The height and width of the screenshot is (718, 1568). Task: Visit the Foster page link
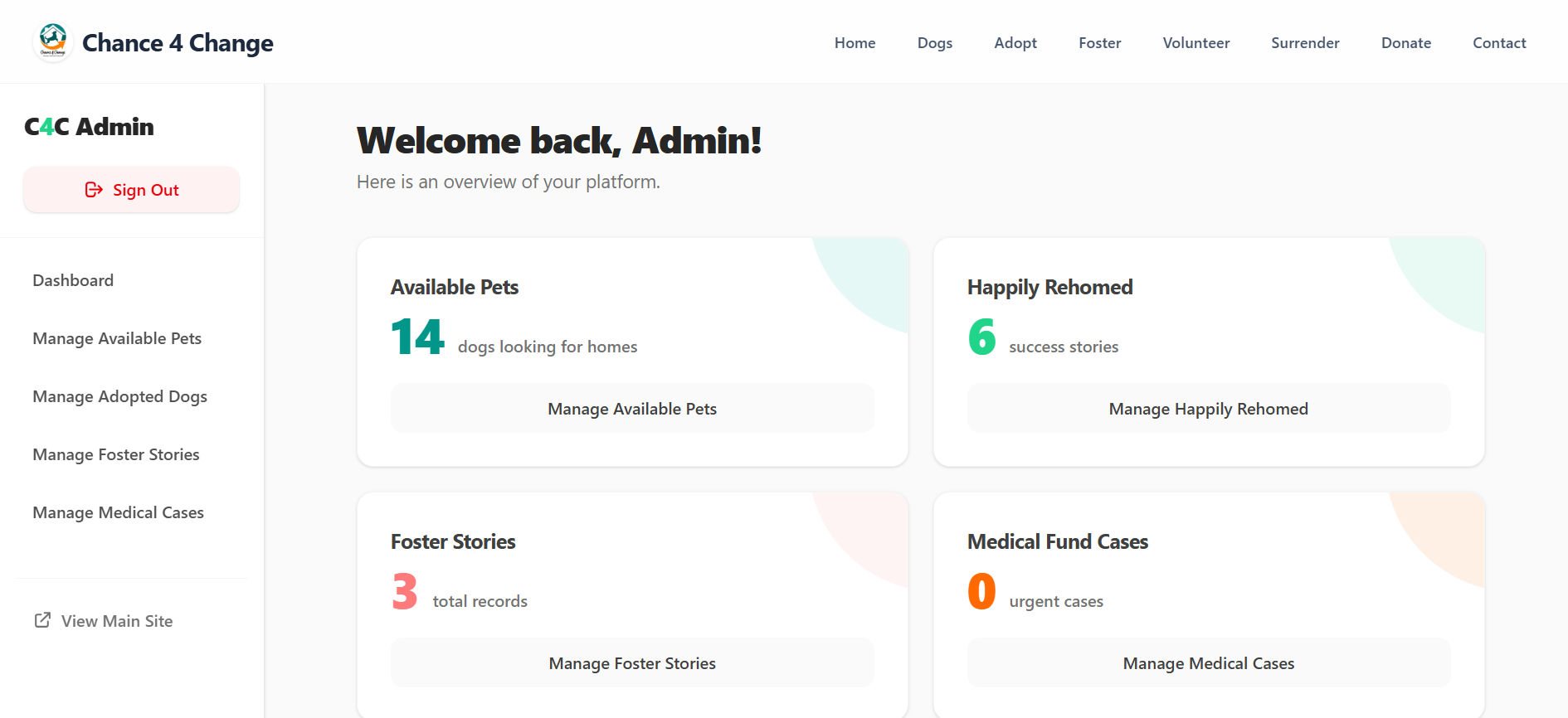click(1099, 43)
